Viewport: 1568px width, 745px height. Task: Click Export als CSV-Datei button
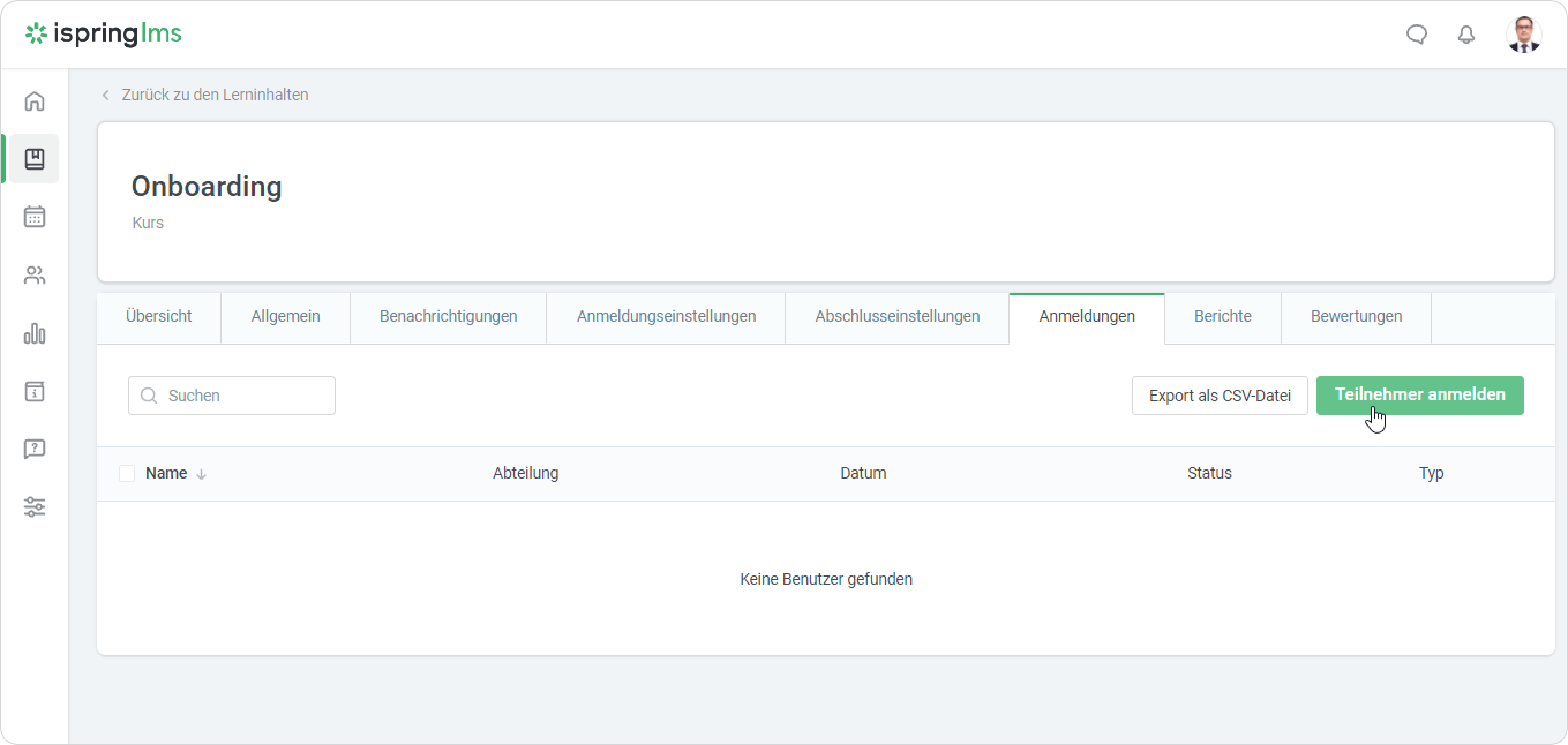pyautogui.click(x=1219, y=396)
